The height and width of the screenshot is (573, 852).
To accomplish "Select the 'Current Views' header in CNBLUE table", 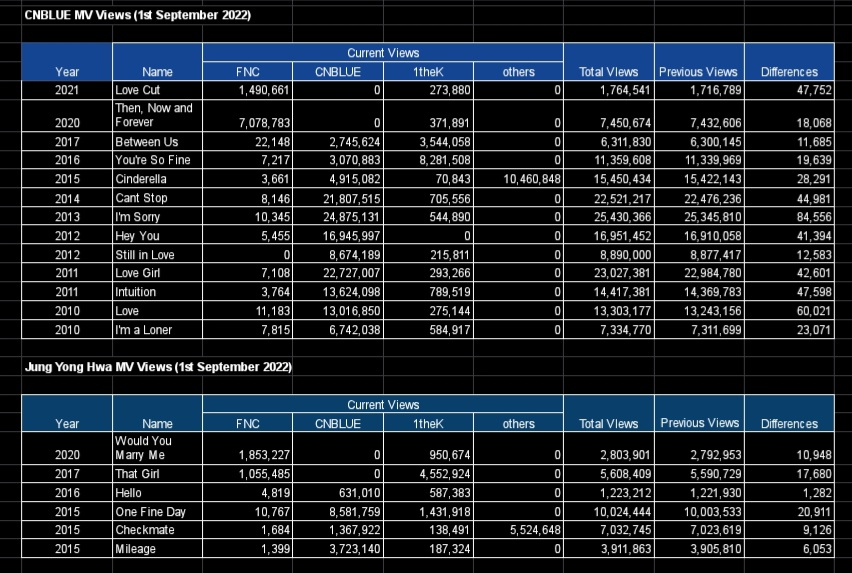I will pyautogui.click(x=383, y=53).
